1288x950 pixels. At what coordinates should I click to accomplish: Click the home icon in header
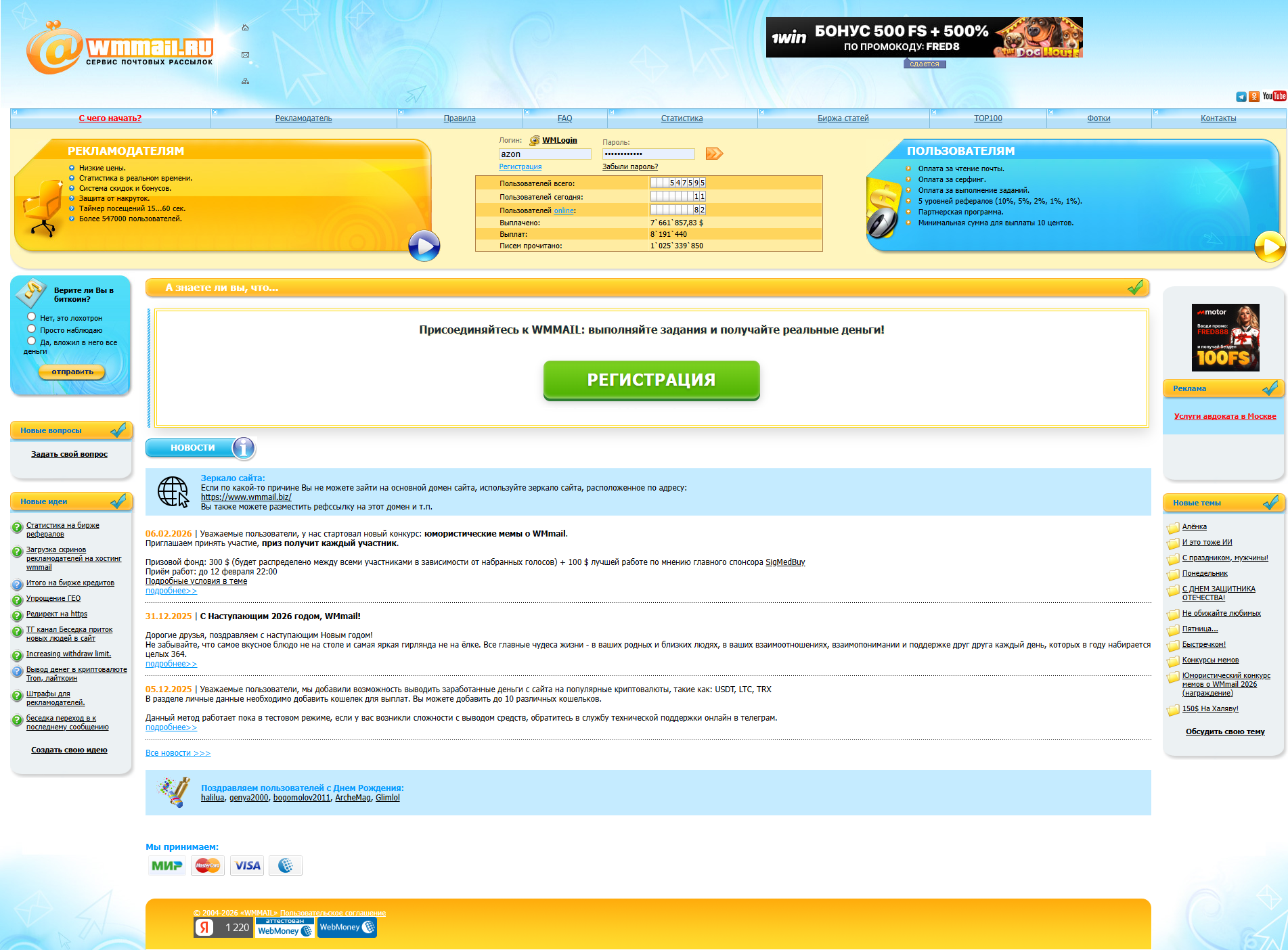pos(245,28)
